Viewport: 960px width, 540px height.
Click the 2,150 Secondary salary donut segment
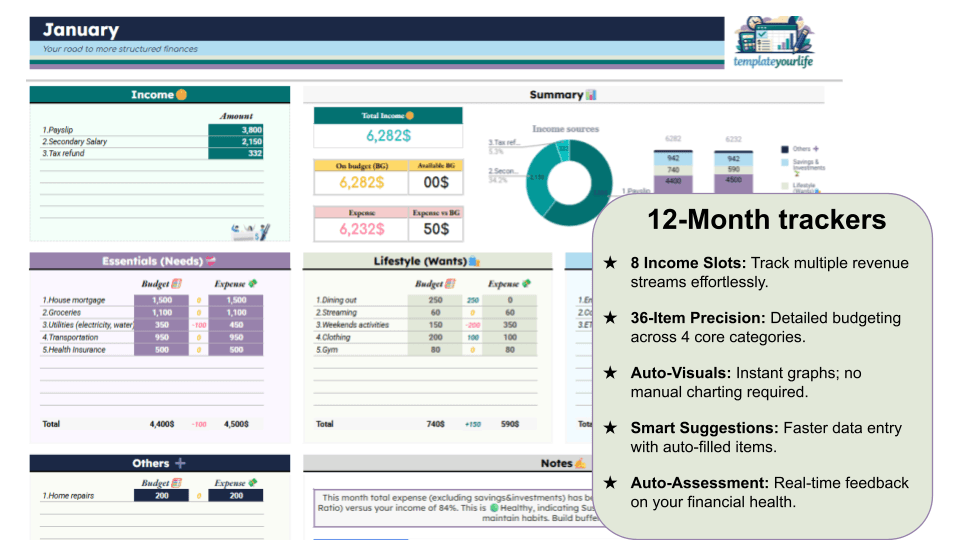(537, 179)
